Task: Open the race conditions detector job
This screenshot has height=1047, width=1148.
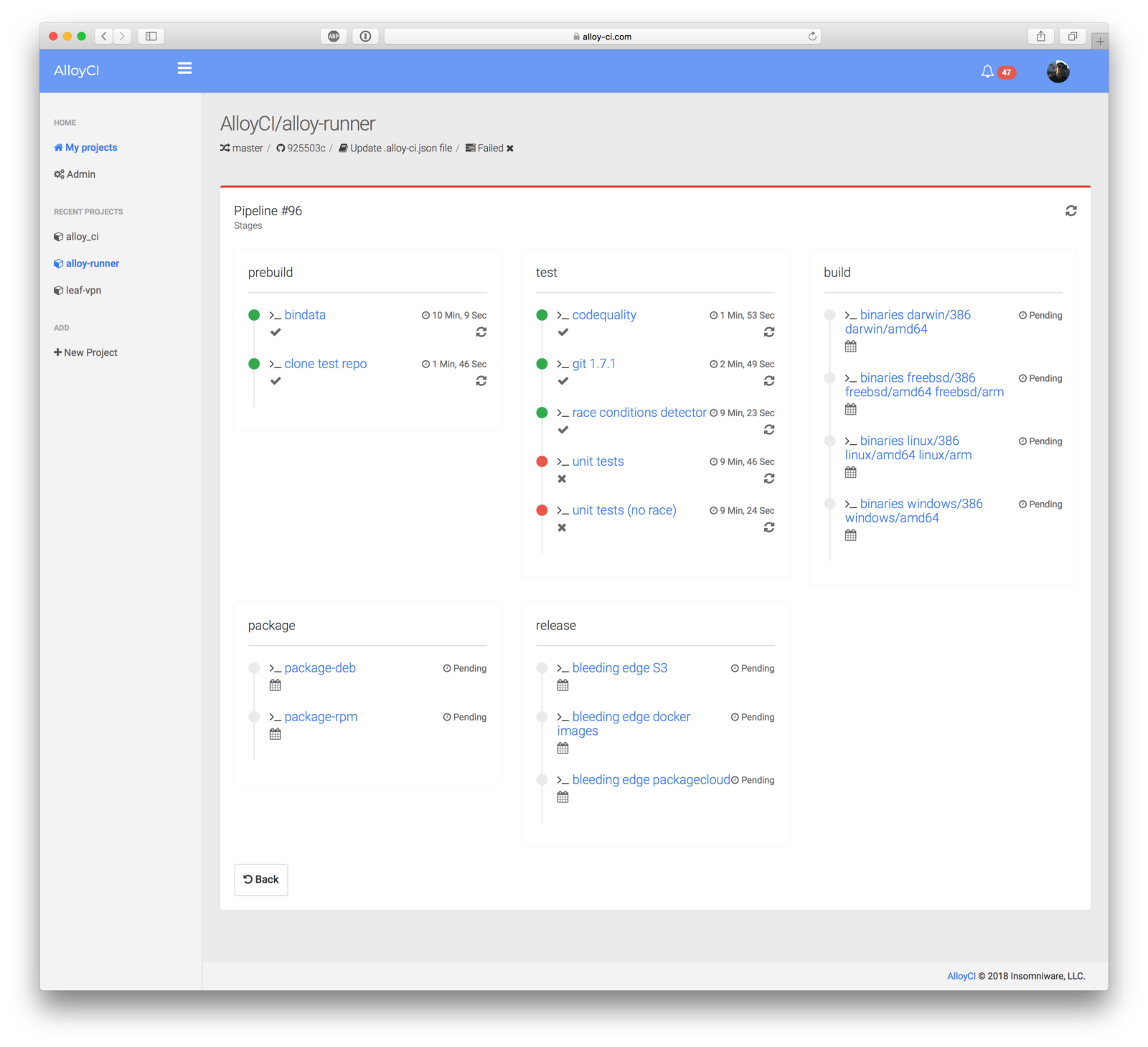Action: (x=639, y=413)
